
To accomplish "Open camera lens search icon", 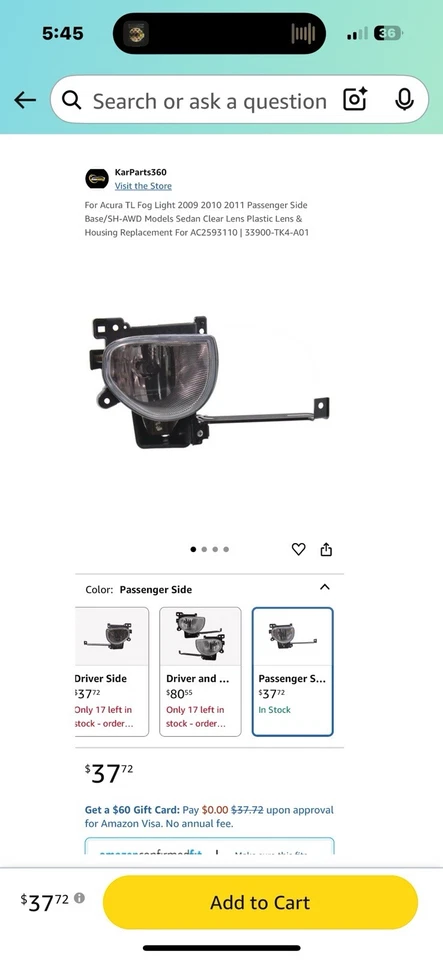I will [x=355, y=100].
